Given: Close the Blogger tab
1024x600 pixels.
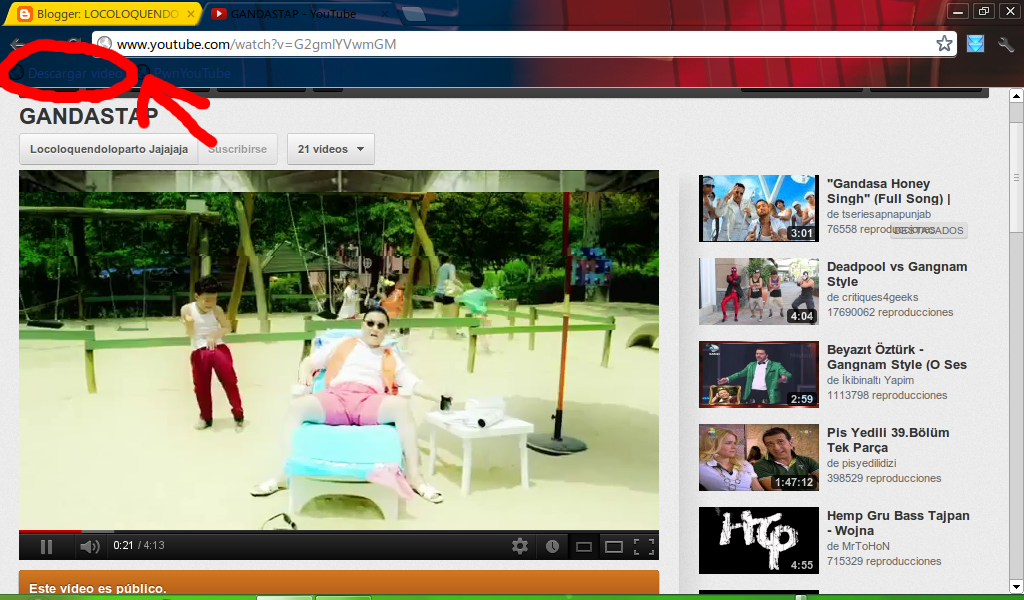Looking at the screenshot, I should pyautogui.click(x=191, y=14).
